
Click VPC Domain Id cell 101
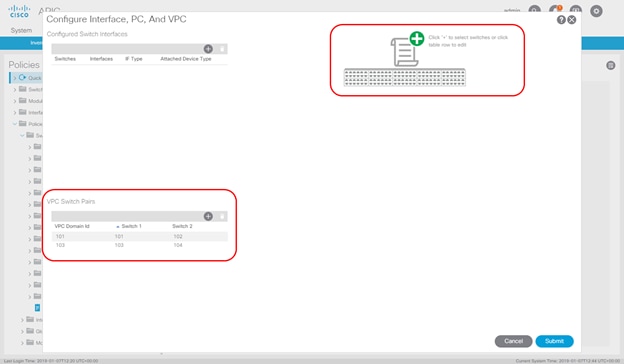60,237
